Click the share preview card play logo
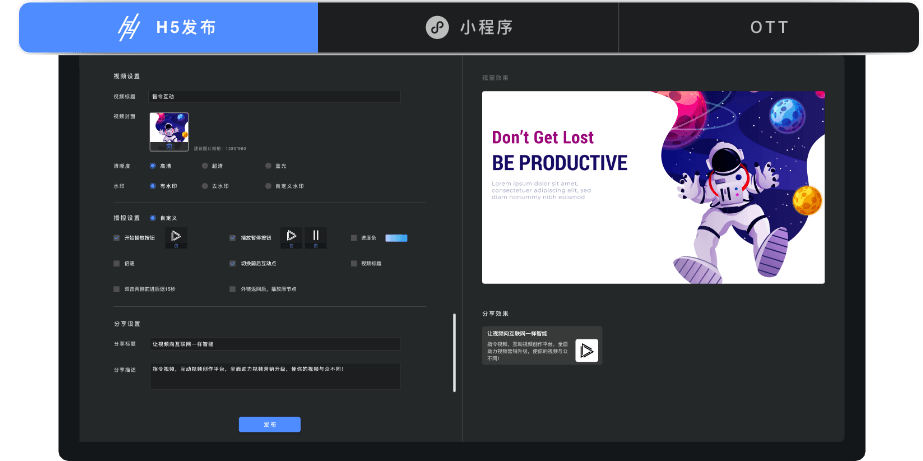Image resolution: width=923 pixels, height=461 pixels. pyautogui.click(x=586, y=350)
